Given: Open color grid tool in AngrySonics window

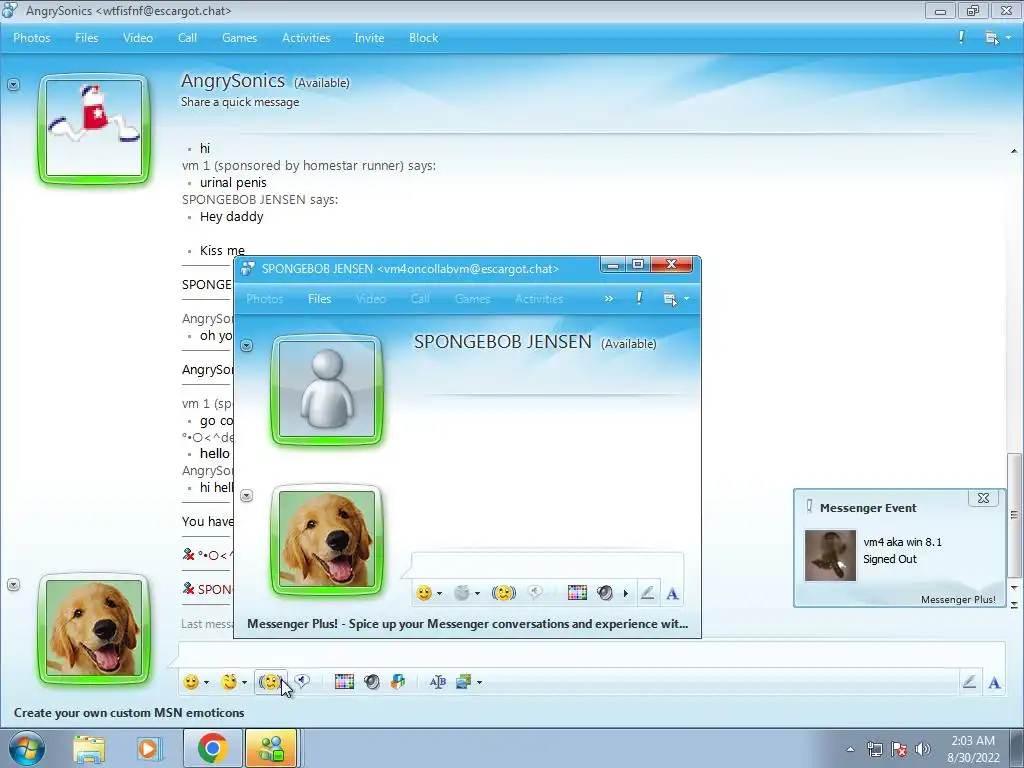Looking at the screenshot, I should tap(344, 682).
